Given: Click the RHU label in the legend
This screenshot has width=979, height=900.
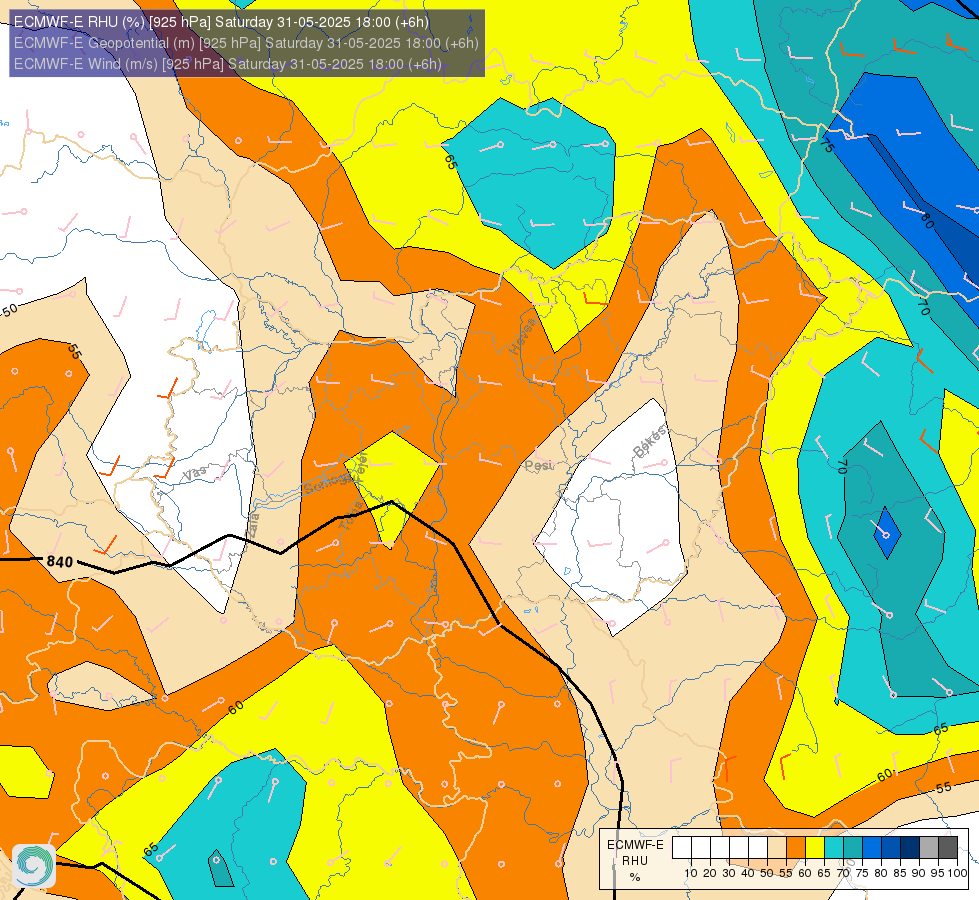Looking at the screenshot, I should pos(635,861).
